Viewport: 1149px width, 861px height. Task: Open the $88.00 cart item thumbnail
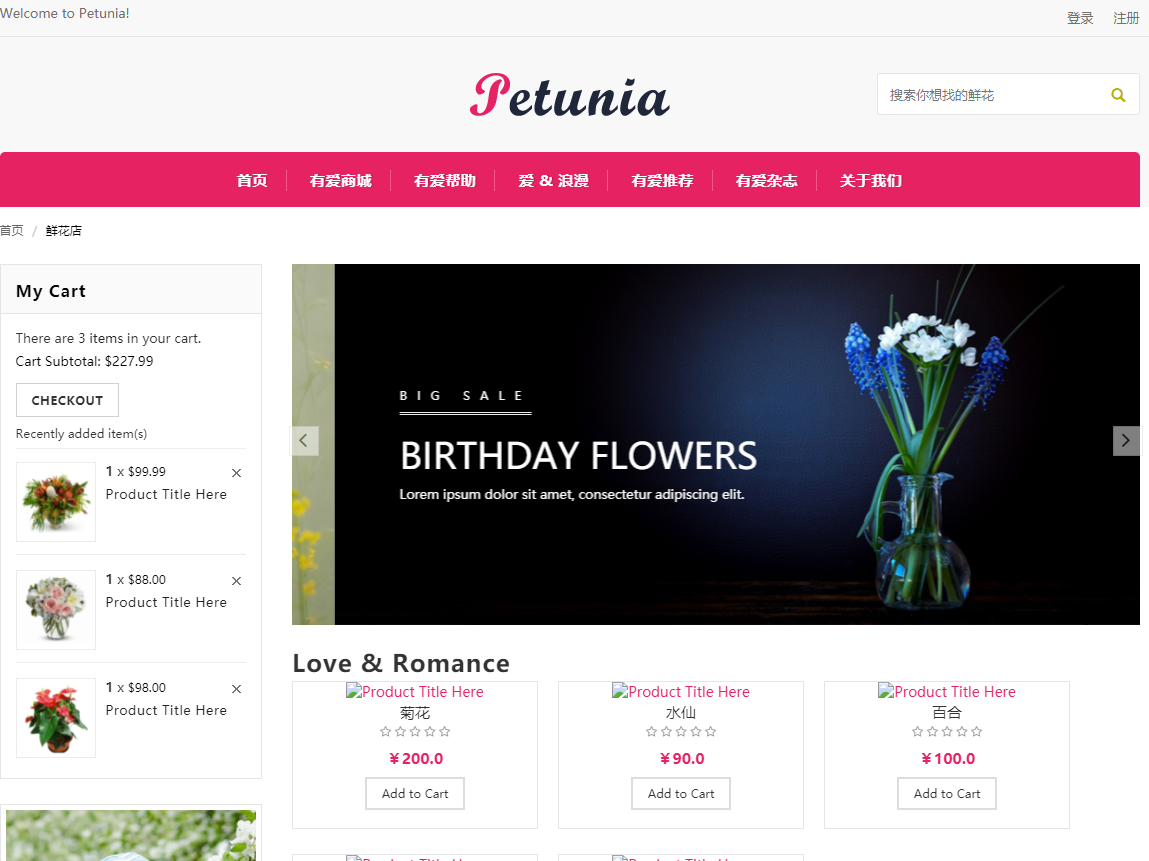[56, 610]
